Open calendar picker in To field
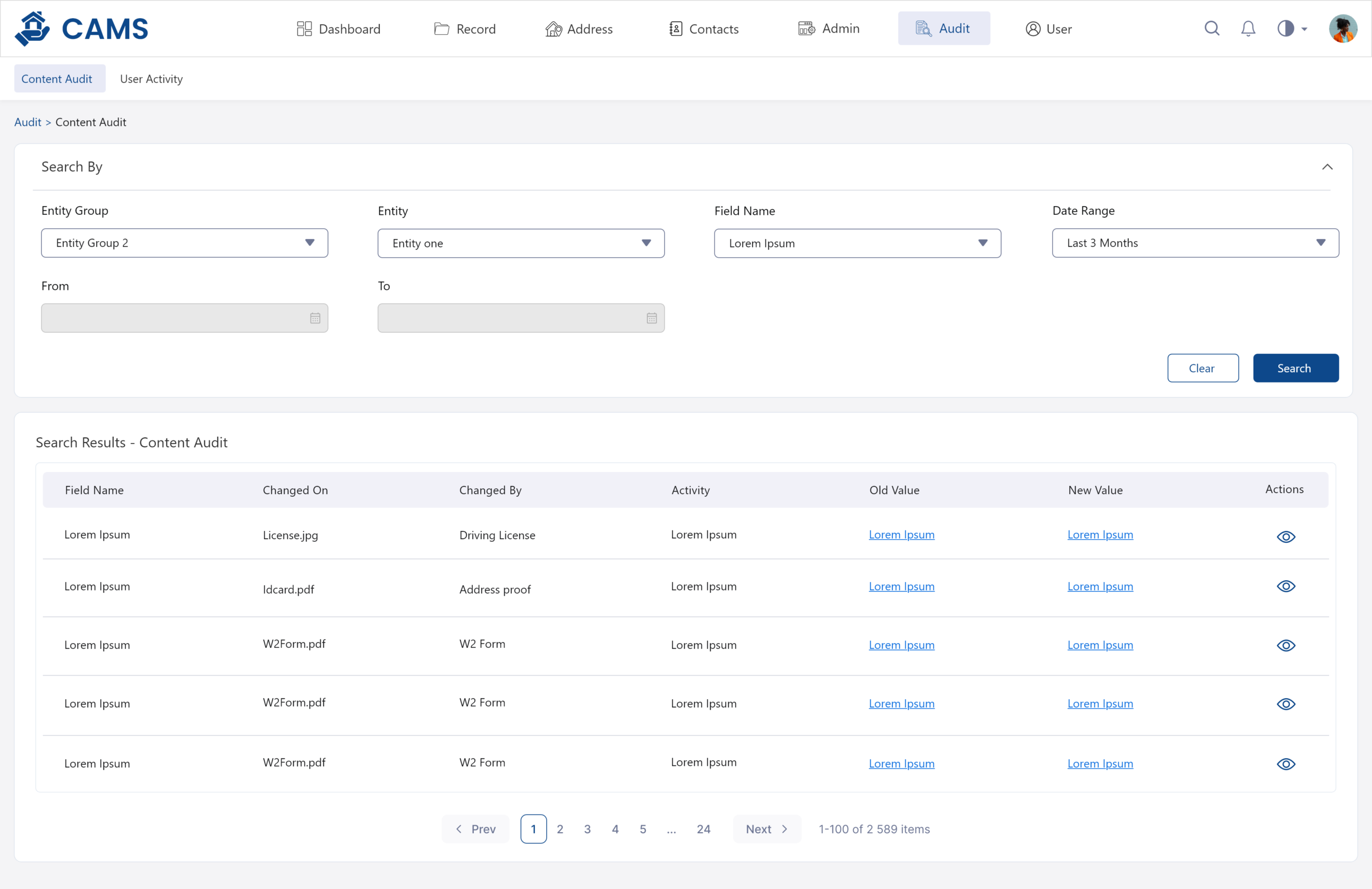Image resolution: width=1372 pixels, height=889 pixels. (651, 318)
